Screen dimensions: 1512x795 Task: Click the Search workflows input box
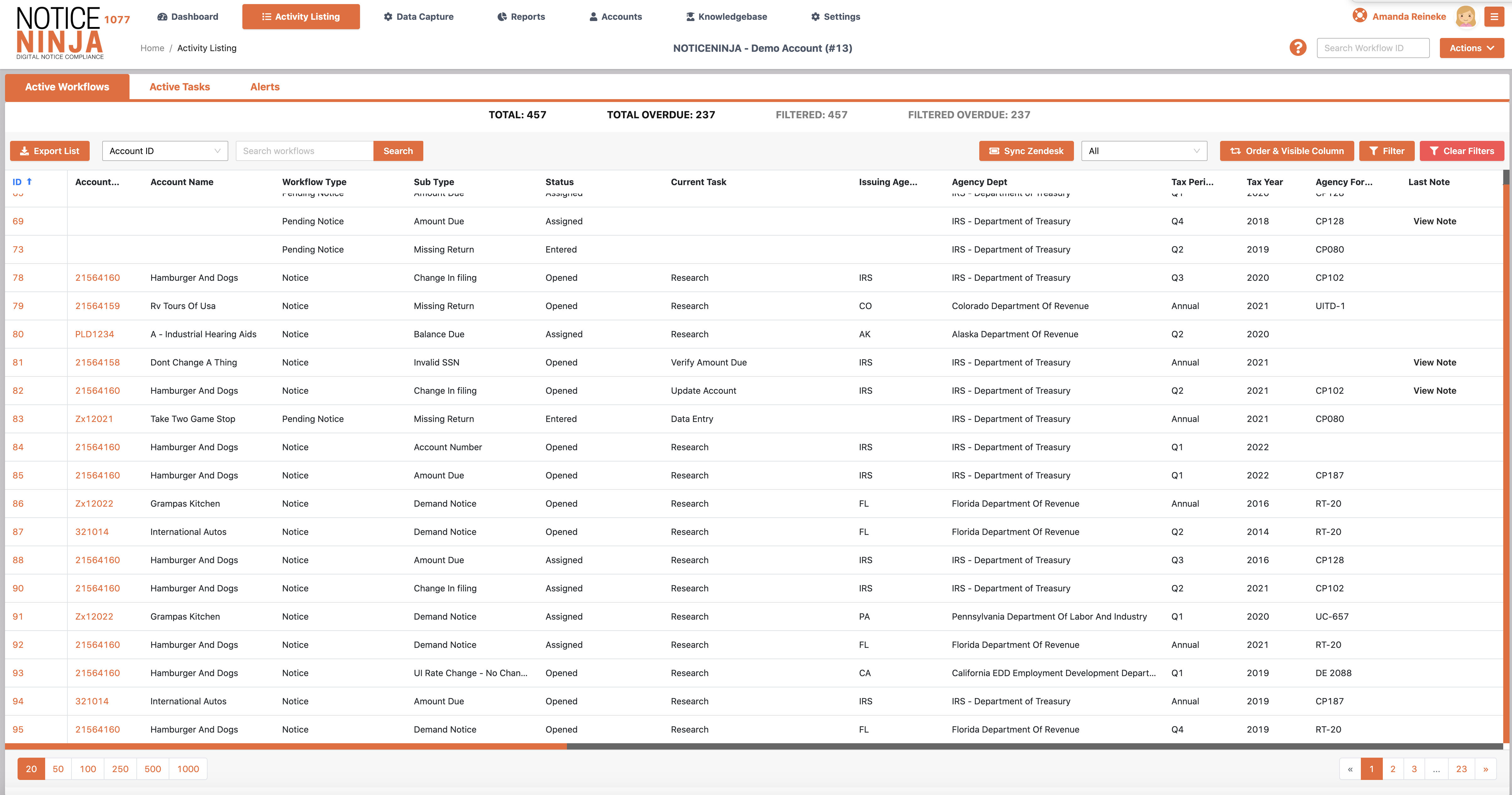pos(305,151)
